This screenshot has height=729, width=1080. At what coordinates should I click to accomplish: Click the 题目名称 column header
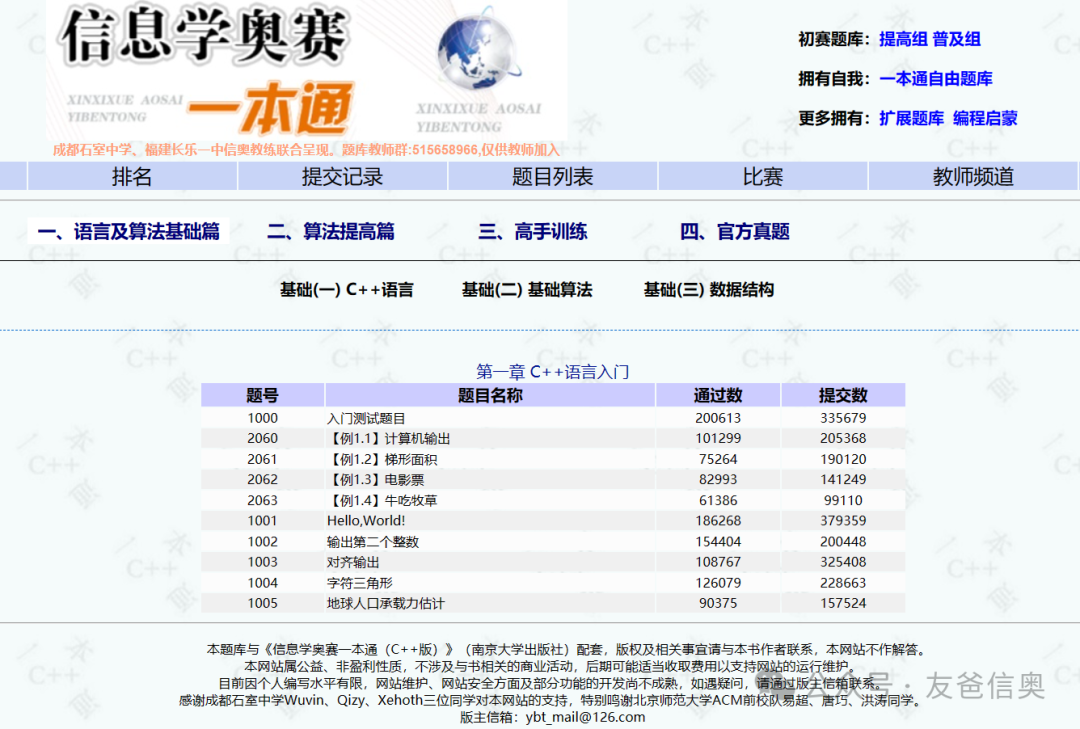click(x=490, y=396)
